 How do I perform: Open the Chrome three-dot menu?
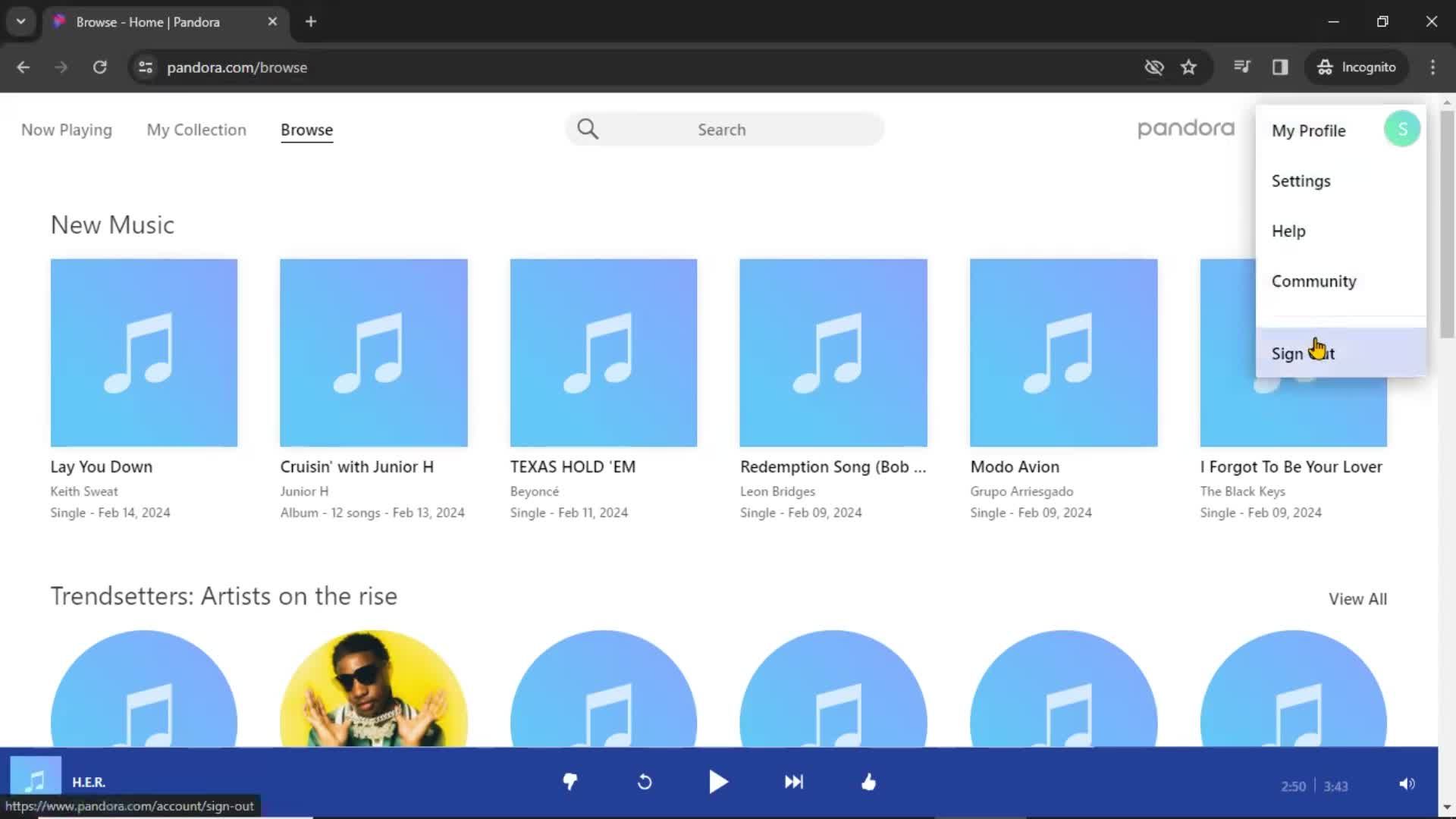coord(1432,67)
